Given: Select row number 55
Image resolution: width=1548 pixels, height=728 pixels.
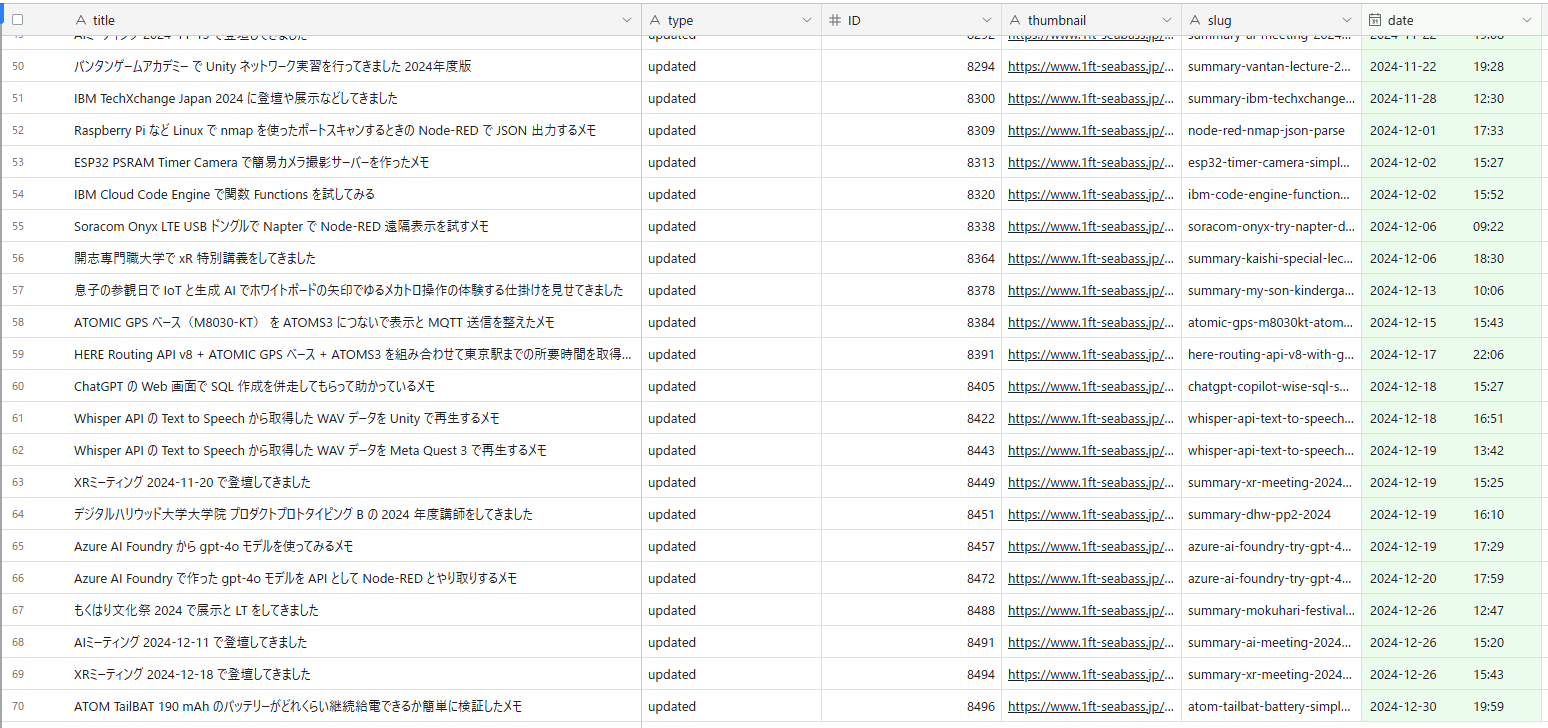Looking at the screenshot, I should point(18,227).
